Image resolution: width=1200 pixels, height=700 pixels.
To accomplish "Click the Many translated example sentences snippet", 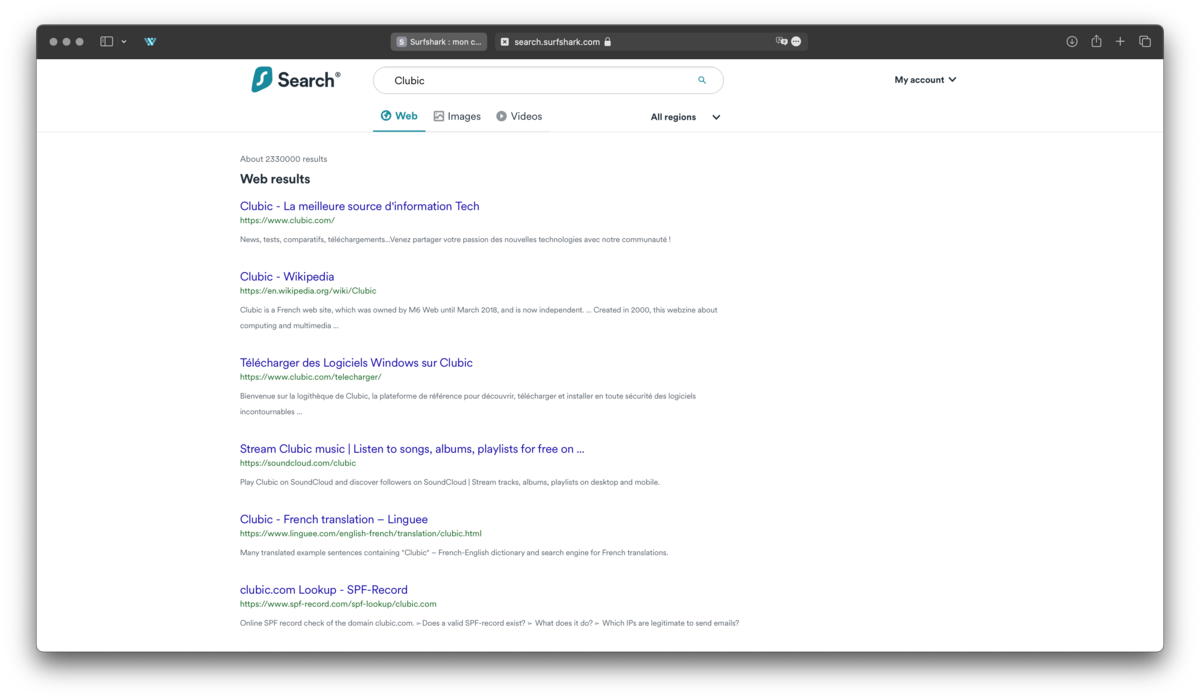I will (454, 552).
